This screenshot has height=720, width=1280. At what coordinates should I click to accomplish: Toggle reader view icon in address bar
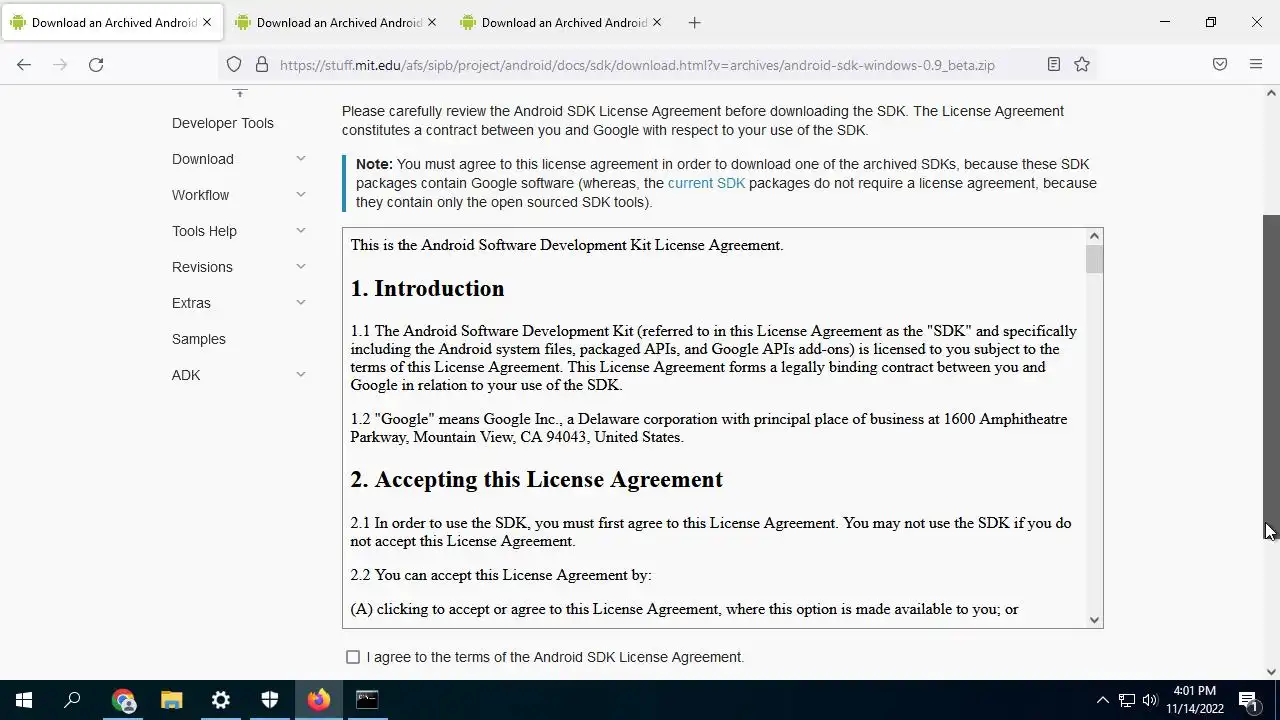coord(1054,64)
